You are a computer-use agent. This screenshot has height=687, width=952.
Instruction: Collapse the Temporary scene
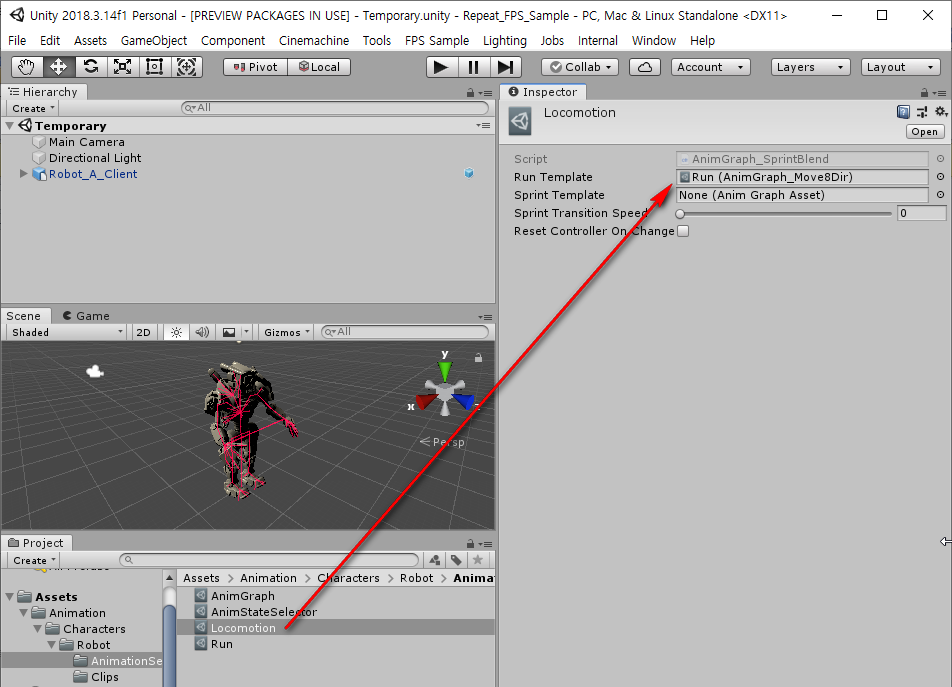click(10, 126)
